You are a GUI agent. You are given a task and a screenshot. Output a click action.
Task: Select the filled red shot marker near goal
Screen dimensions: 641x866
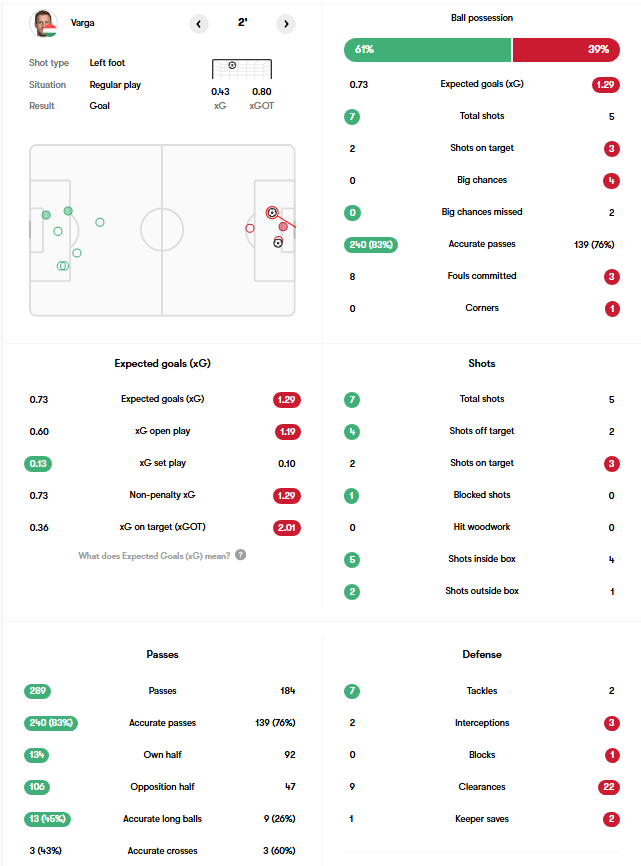283,226
